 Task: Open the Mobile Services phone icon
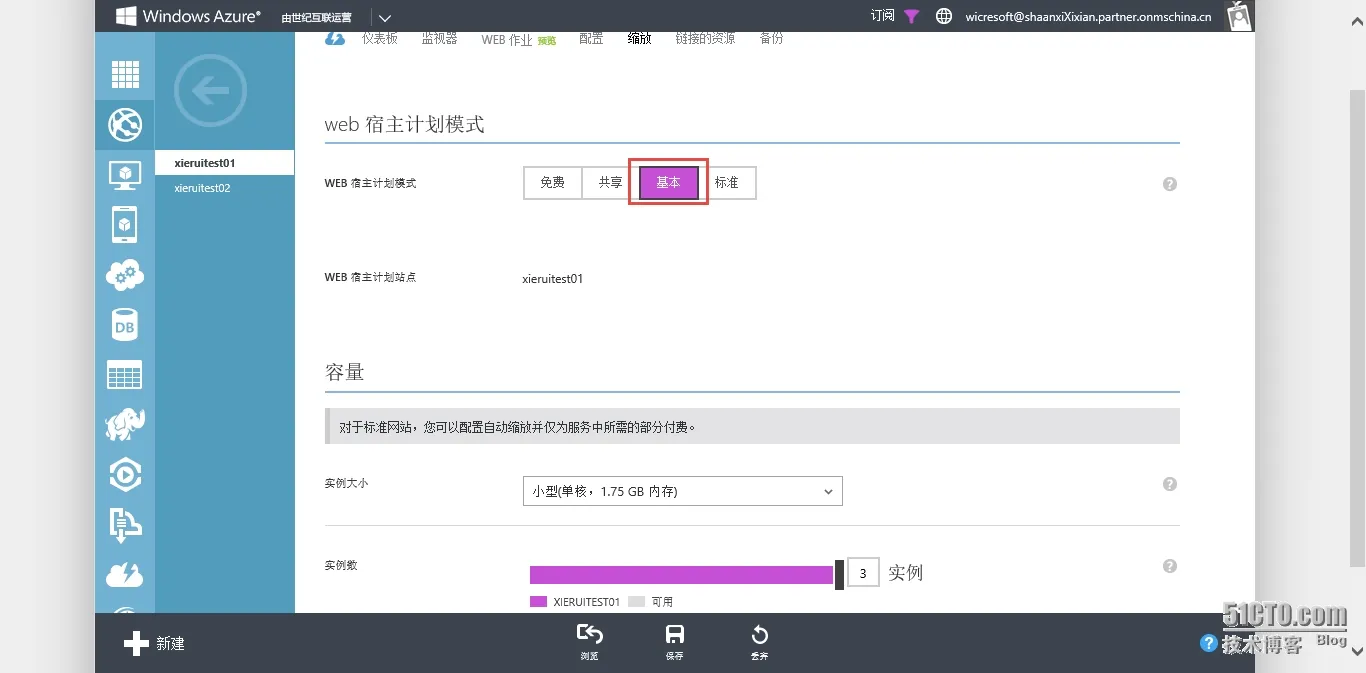click(125, 225)
